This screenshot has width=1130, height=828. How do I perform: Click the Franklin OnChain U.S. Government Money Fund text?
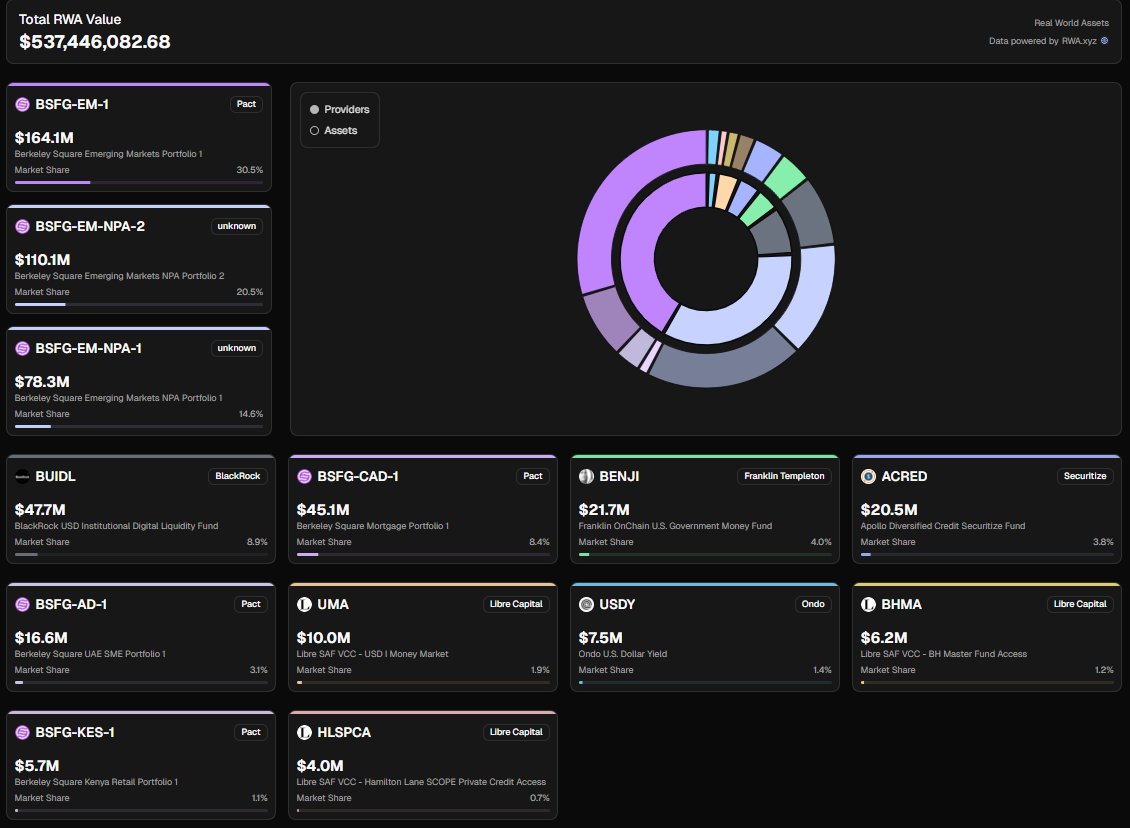click(675, 526)
